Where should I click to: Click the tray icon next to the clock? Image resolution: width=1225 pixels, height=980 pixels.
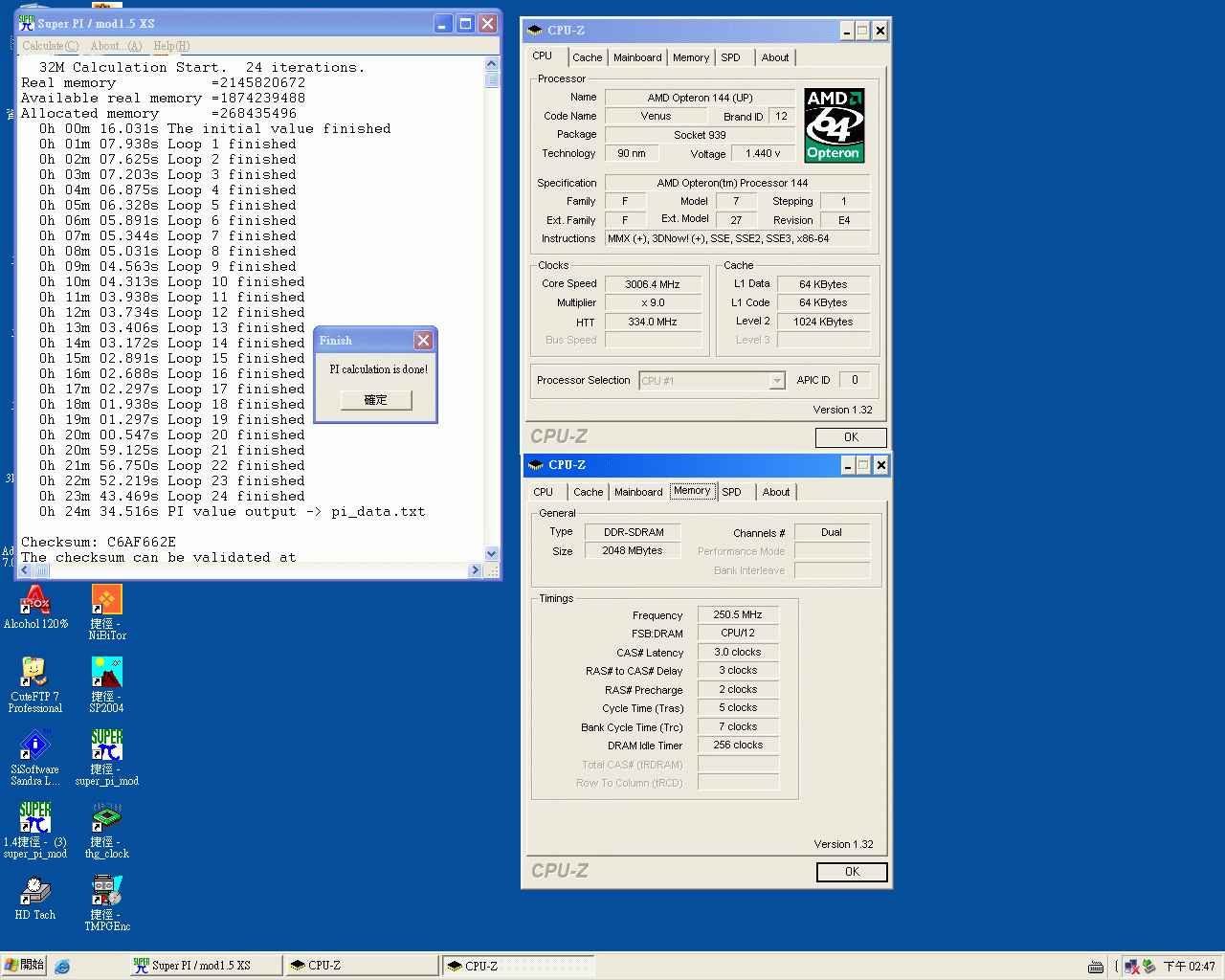click(x=1149, y=967)
